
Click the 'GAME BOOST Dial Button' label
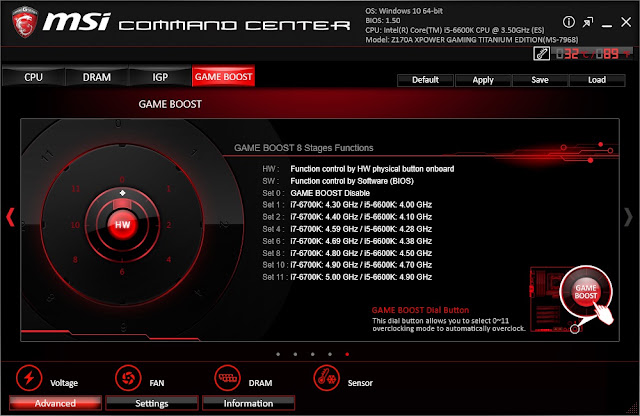(420, 310)
